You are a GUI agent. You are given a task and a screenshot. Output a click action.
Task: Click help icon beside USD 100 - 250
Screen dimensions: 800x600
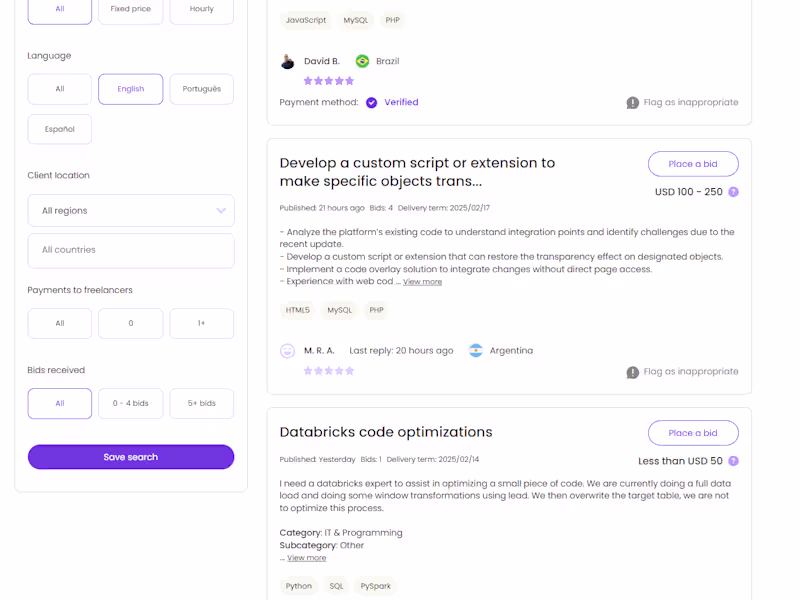[733, 192]
